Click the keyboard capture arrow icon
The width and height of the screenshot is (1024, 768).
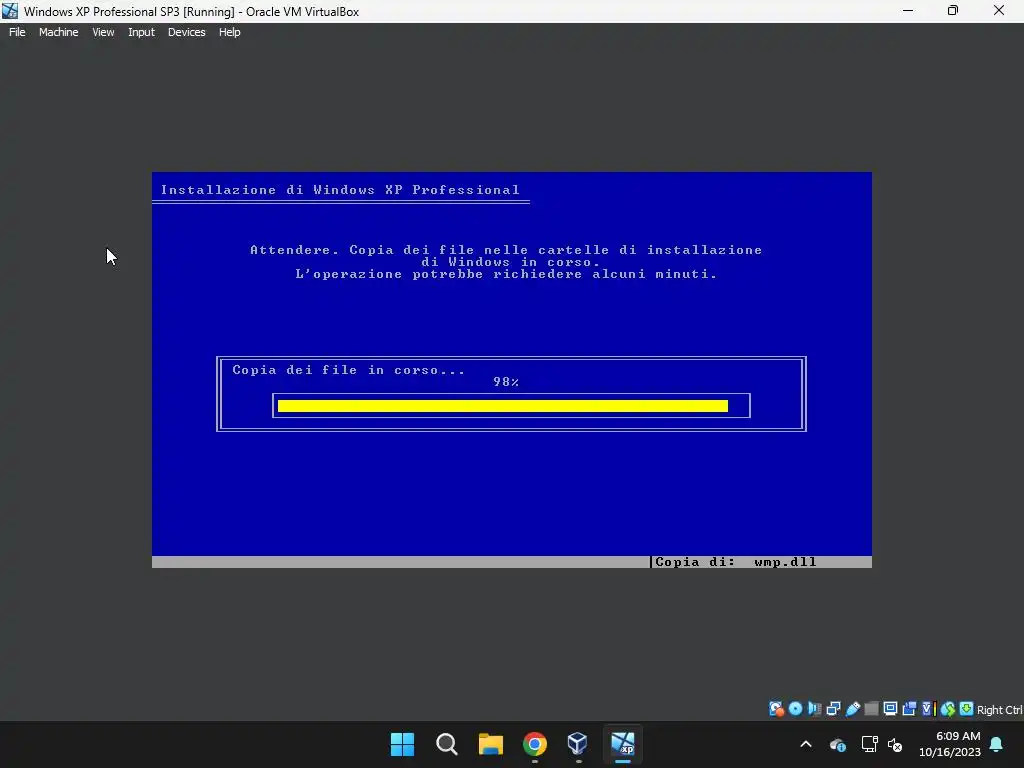(x=967, y=709)
